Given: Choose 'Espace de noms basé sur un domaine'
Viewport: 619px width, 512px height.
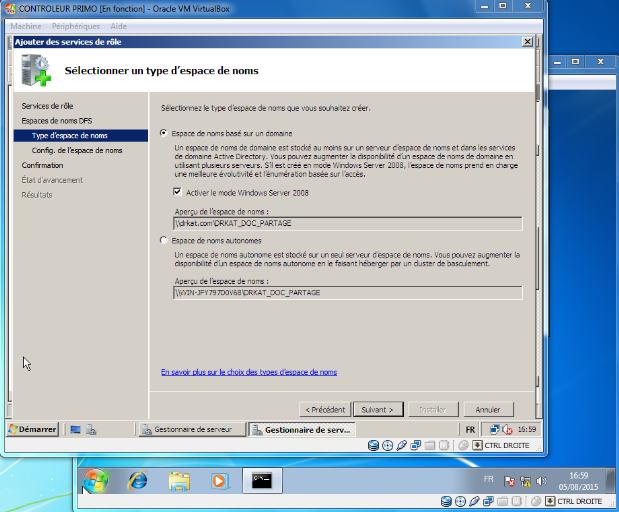Looking at the screenshot, I should point(163,133).
